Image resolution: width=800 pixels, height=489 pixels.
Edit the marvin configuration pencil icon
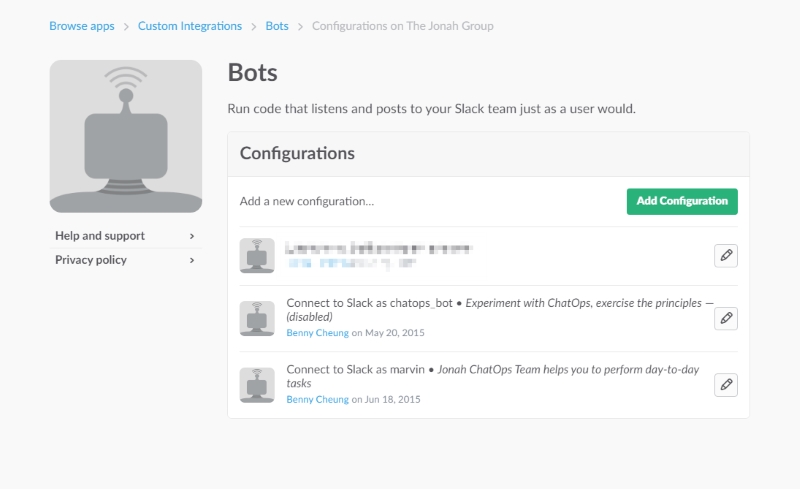tap(726, 384)
